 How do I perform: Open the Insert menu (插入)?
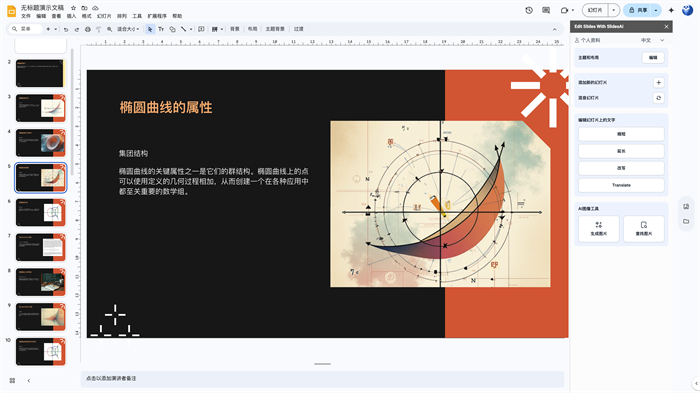point(71,16)
